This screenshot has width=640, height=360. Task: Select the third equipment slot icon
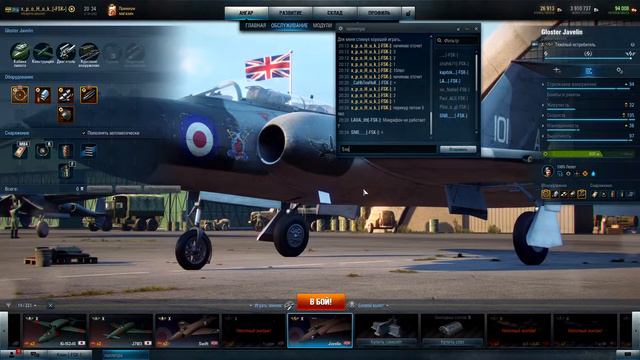(x=65, y=95)
